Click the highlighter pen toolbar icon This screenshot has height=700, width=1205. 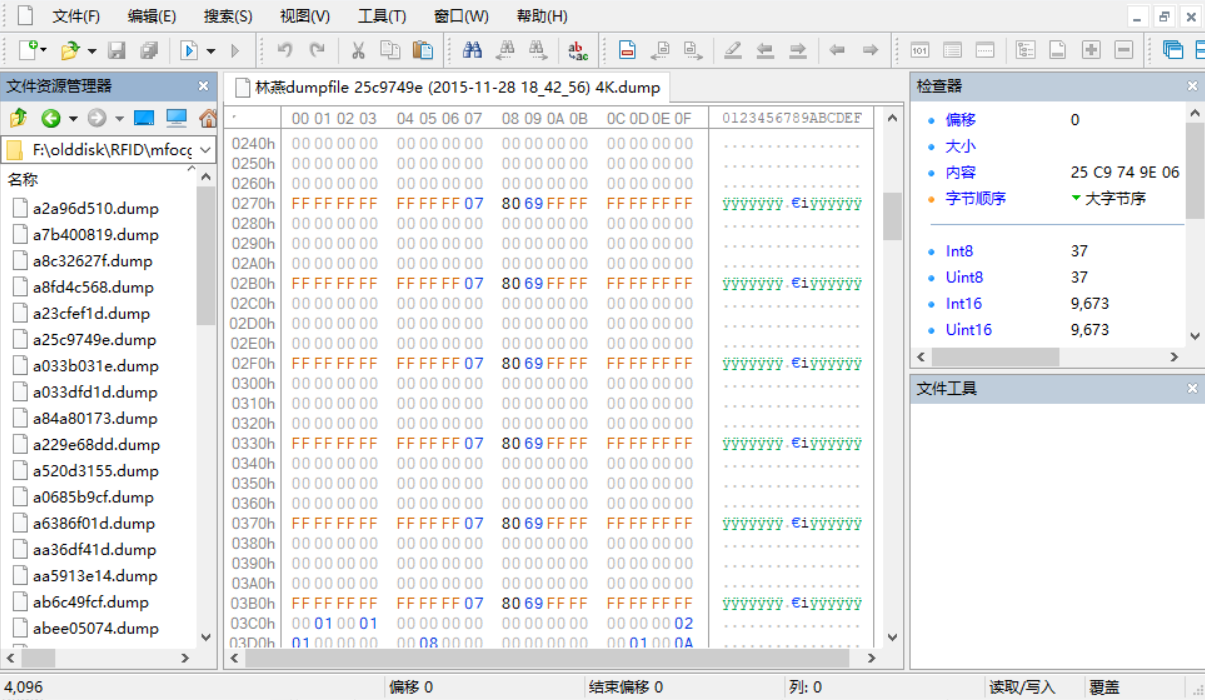pos(733,50)
